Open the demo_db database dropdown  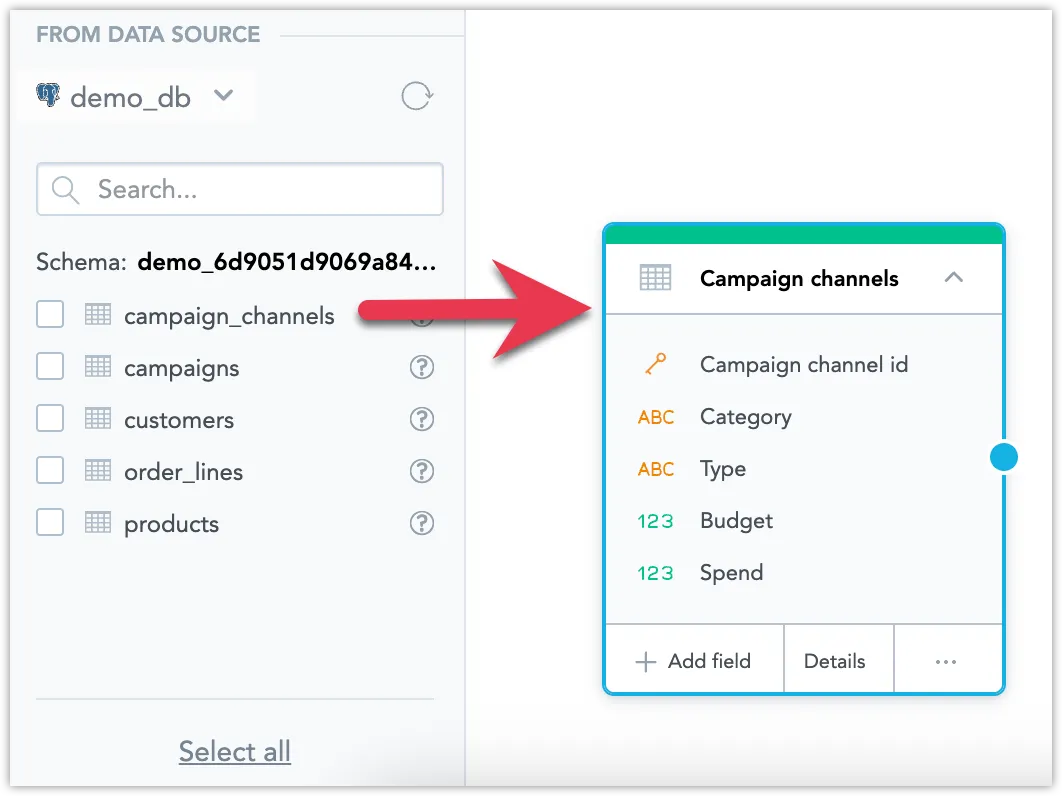click(224, 96)
